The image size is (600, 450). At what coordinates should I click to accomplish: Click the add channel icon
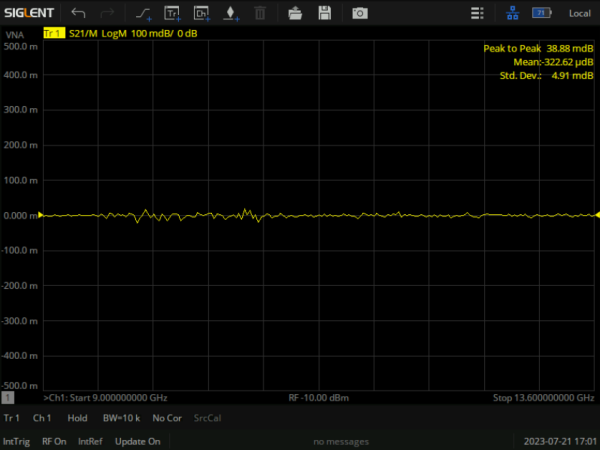coord(201,13)
